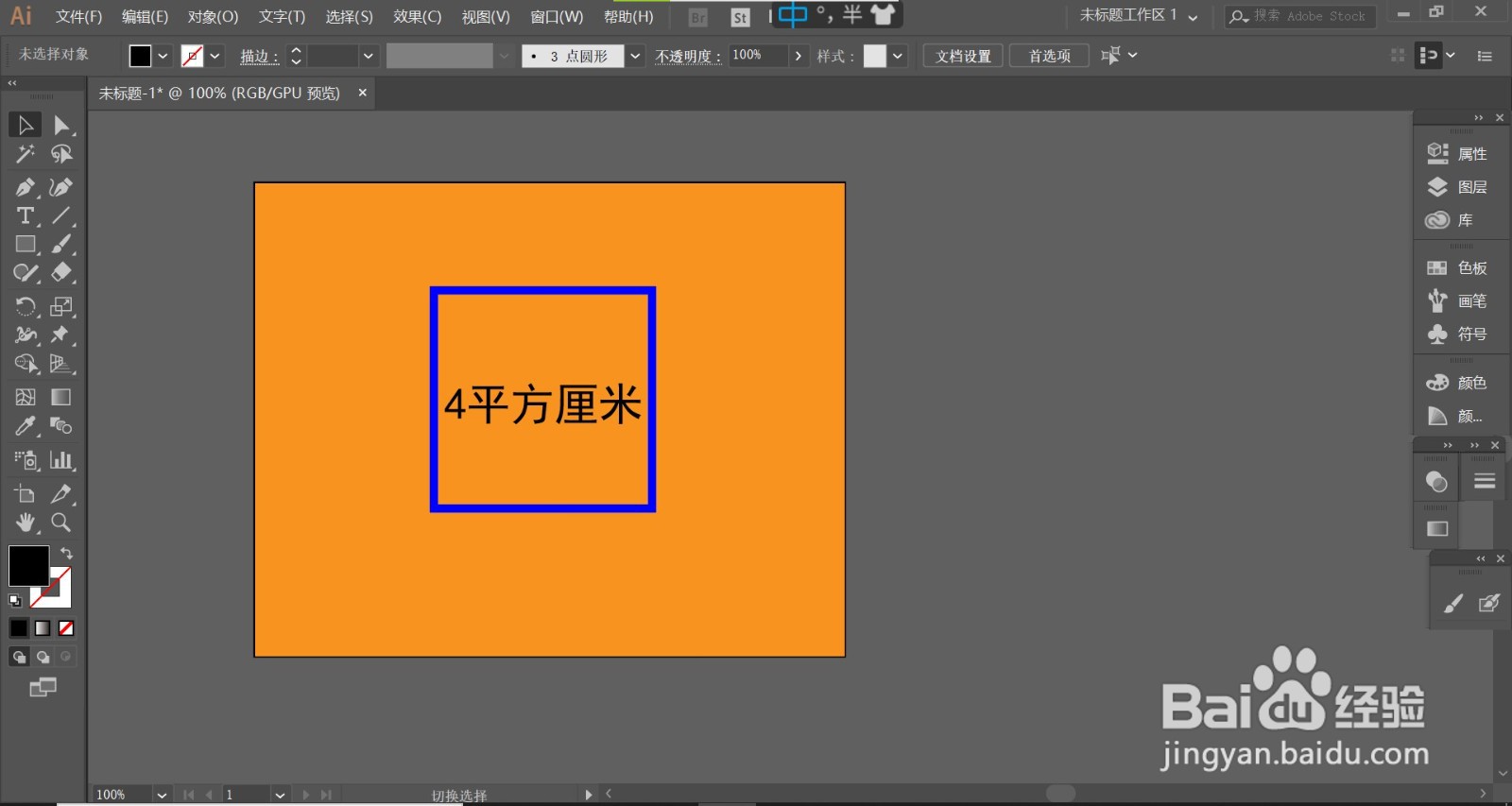The image size is (1512, 806).
Task: Select the Eyedropper tool
Action: [x=26, y=426]
